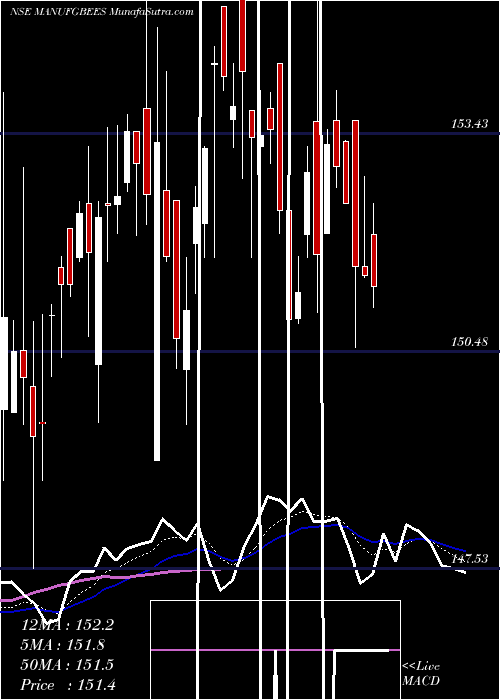The height and width of the screenshot is (700, 500).
Task: Click the 153.43 price level label
Action: tap(470, 124)
